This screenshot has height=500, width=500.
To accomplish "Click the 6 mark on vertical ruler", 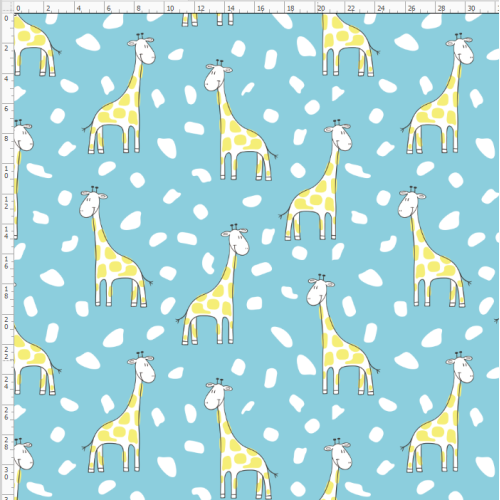I will click(x=6, y=109).
